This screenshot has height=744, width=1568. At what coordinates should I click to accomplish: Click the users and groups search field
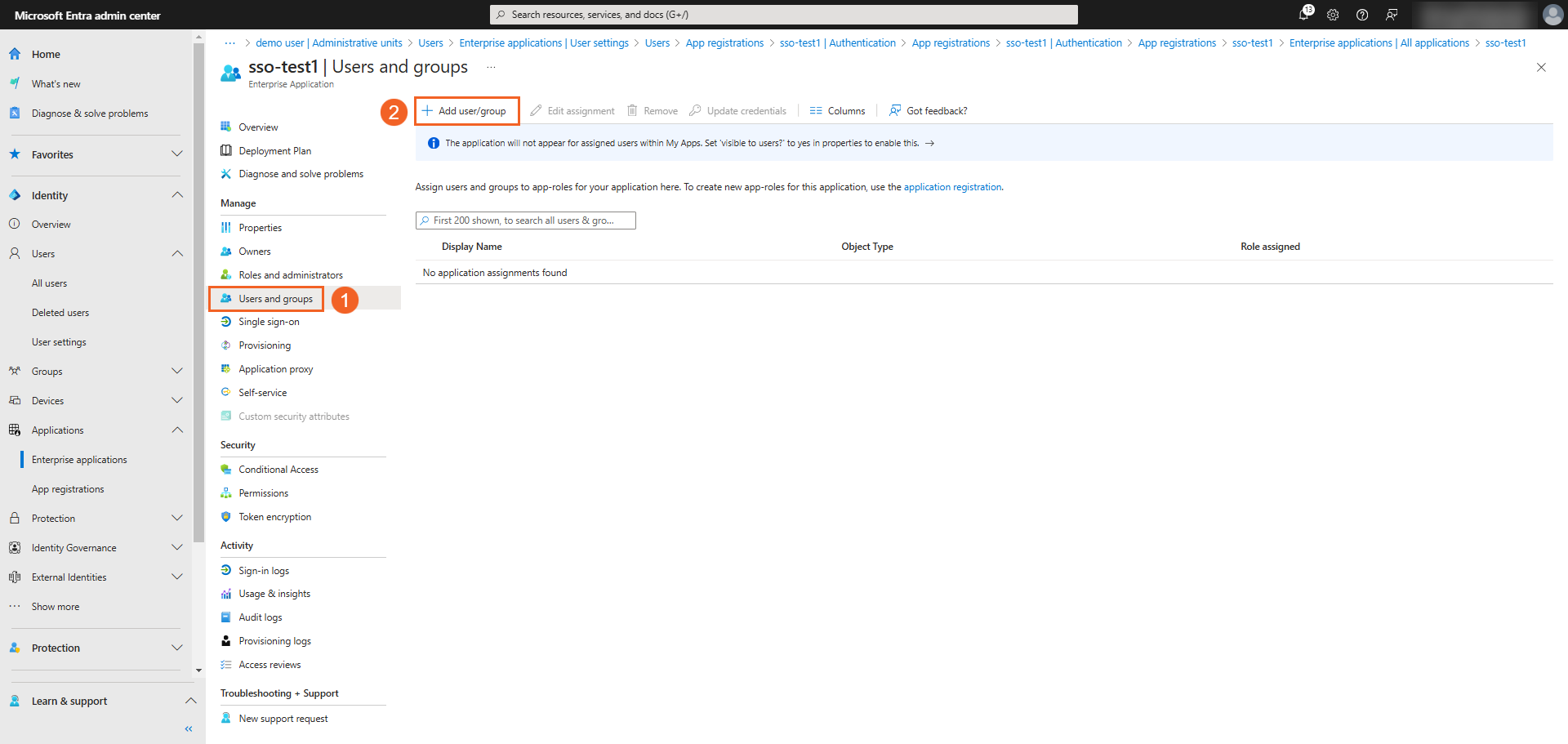point(526,221)
